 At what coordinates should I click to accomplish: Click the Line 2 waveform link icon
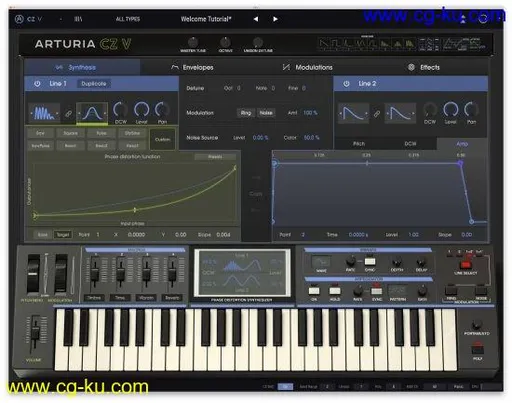click(x=377, y=114)
